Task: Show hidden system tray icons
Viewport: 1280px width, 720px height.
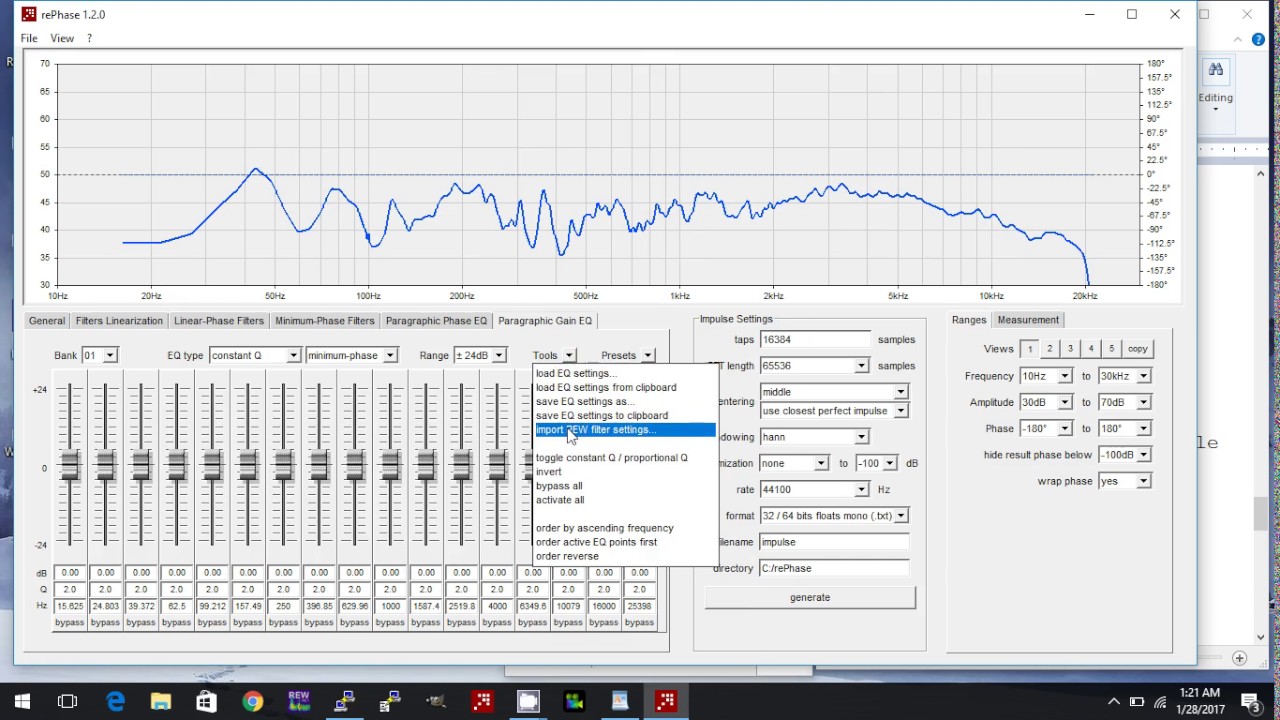Action: pos(1114,702)
